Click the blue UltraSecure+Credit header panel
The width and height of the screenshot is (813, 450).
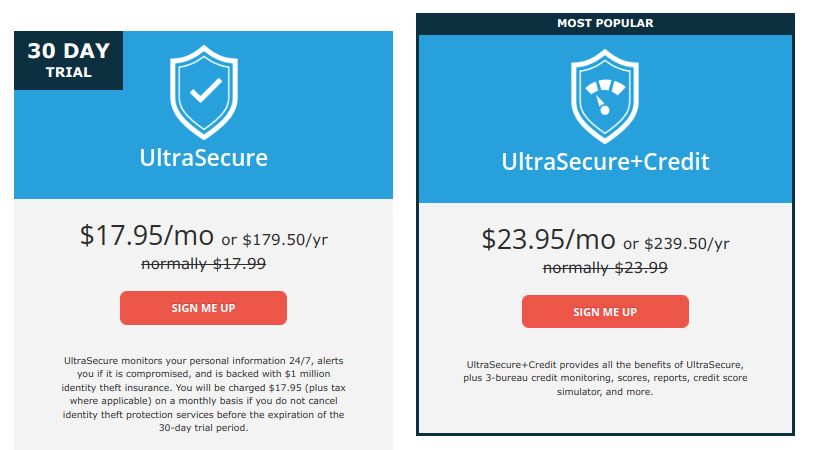coord(605,119)
